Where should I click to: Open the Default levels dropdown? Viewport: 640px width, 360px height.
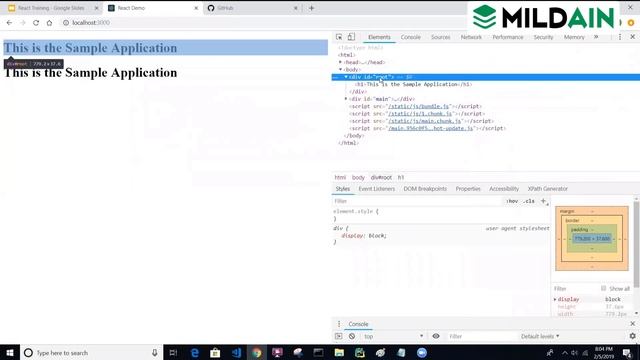540,336
